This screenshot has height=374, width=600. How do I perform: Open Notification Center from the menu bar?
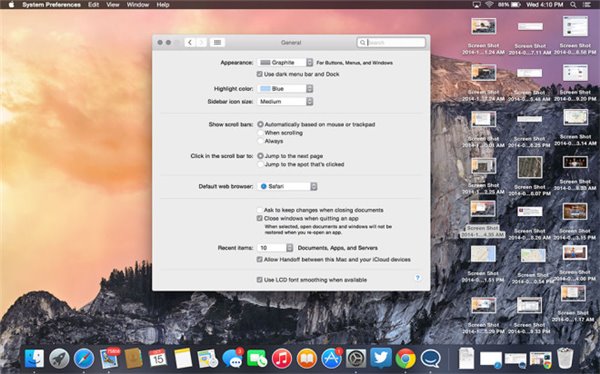point(587,5)
